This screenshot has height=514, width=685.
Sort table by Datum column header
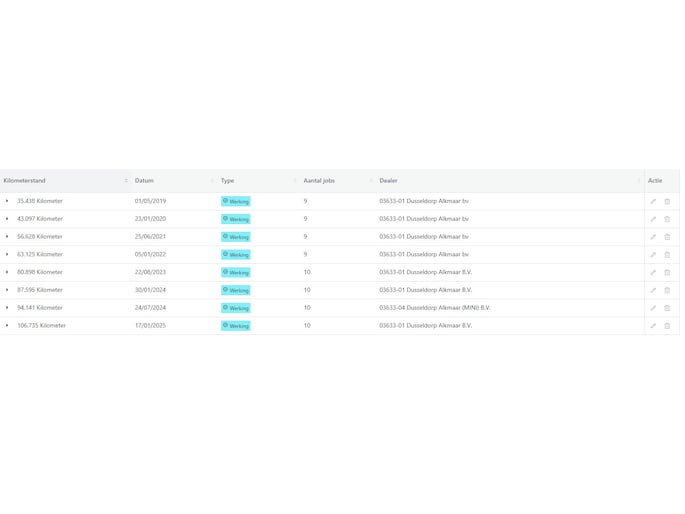tap(212, 181)
